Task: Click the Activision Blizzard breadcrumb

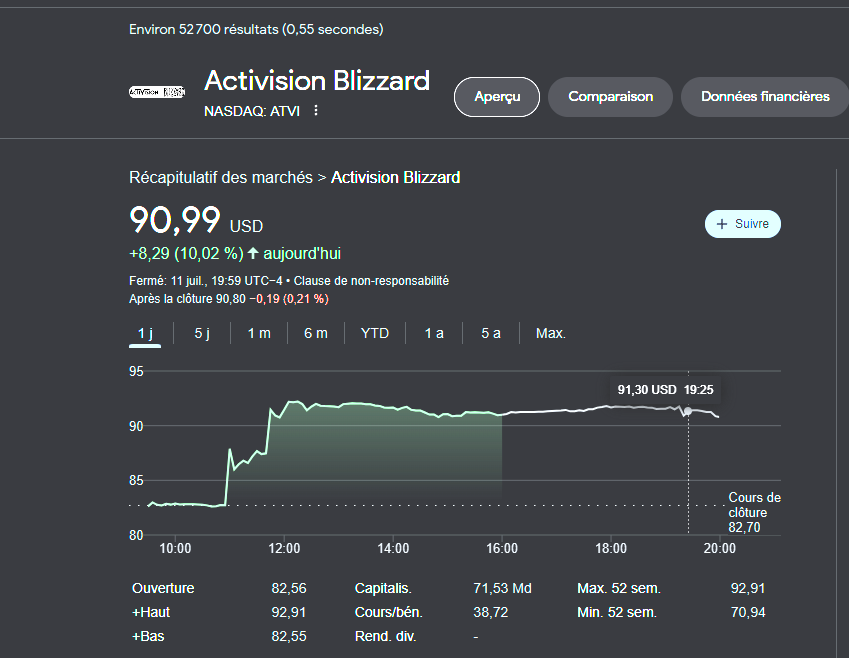Action: coord(395,178)
